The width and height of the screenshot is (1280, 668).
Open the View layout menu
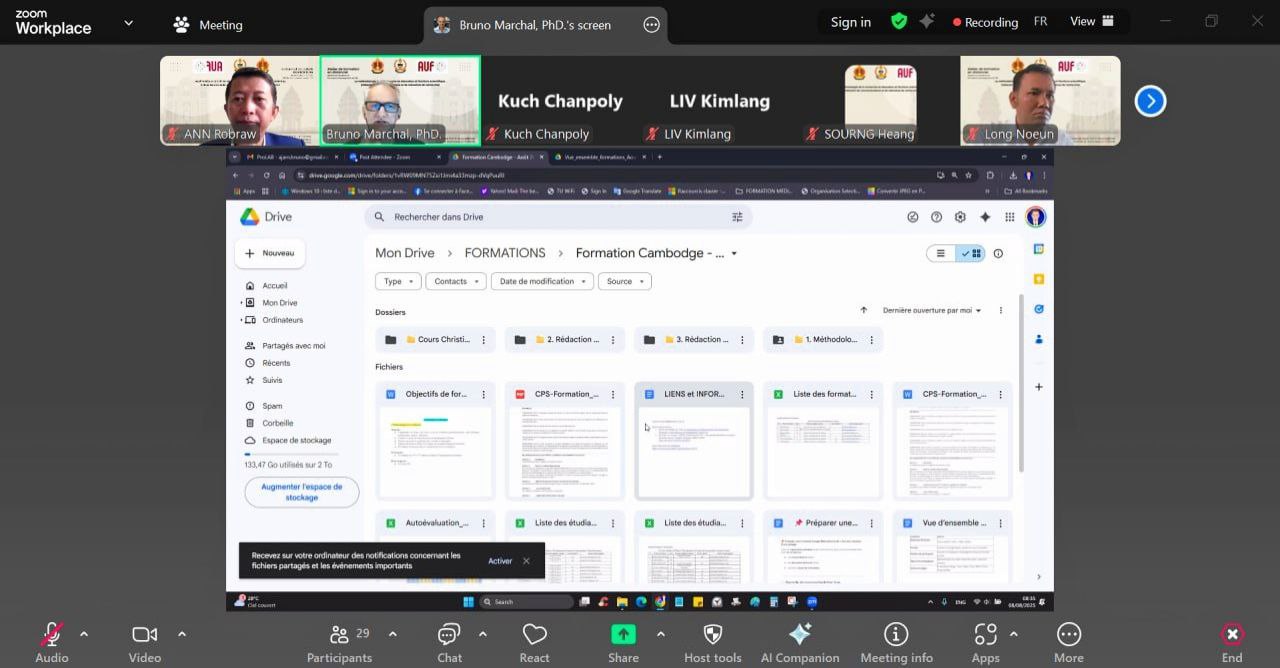tap(1092, 21)
